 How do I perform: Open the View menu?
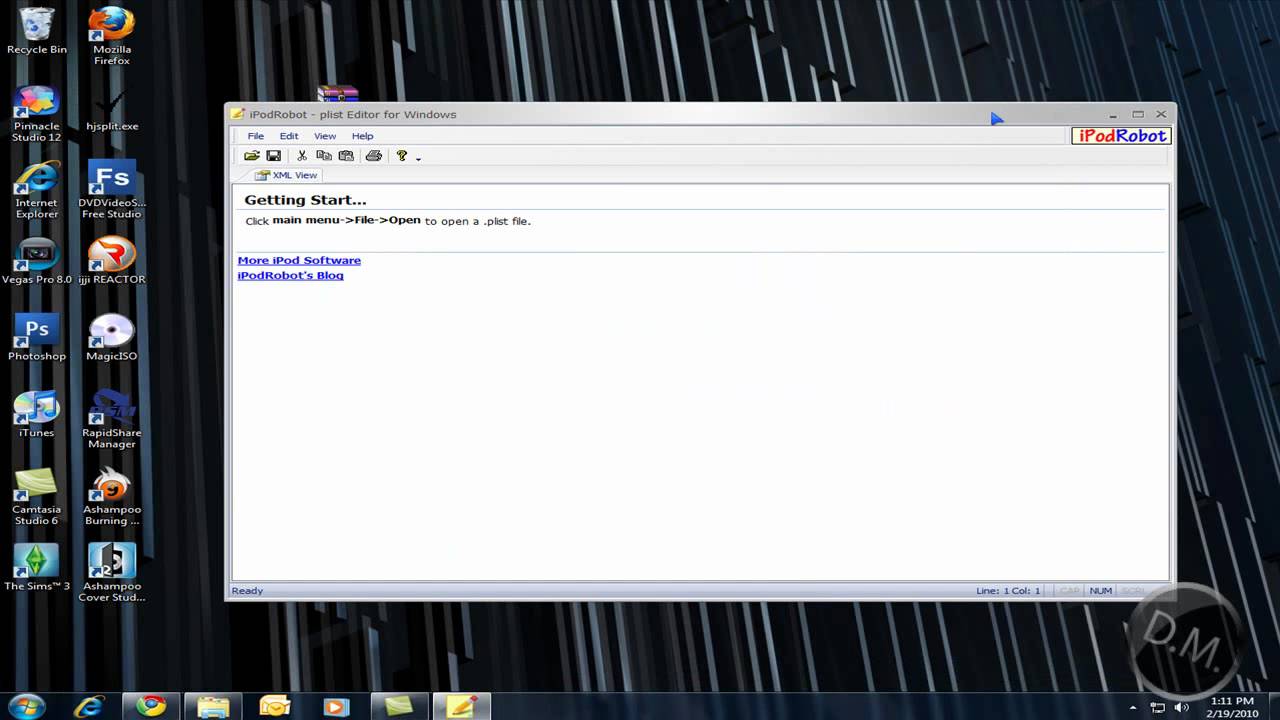325,136
